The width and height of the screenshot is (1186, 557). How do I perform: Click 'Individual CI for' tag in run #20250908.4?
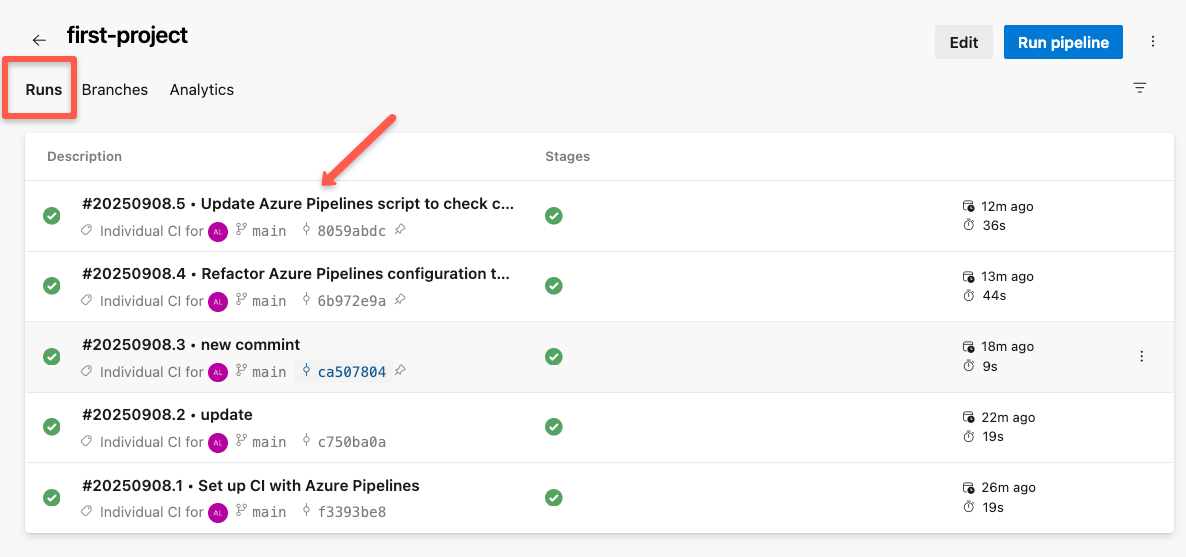point(151,301)
